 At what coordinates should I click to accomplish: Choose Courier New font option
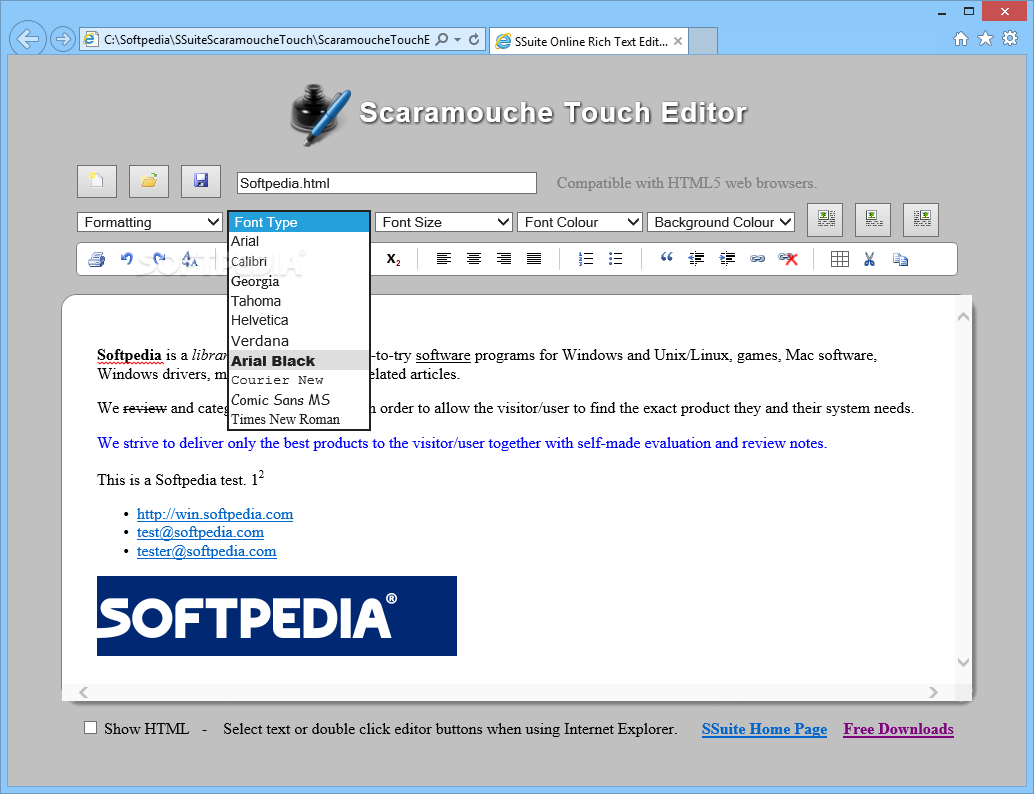coord(299,380)
